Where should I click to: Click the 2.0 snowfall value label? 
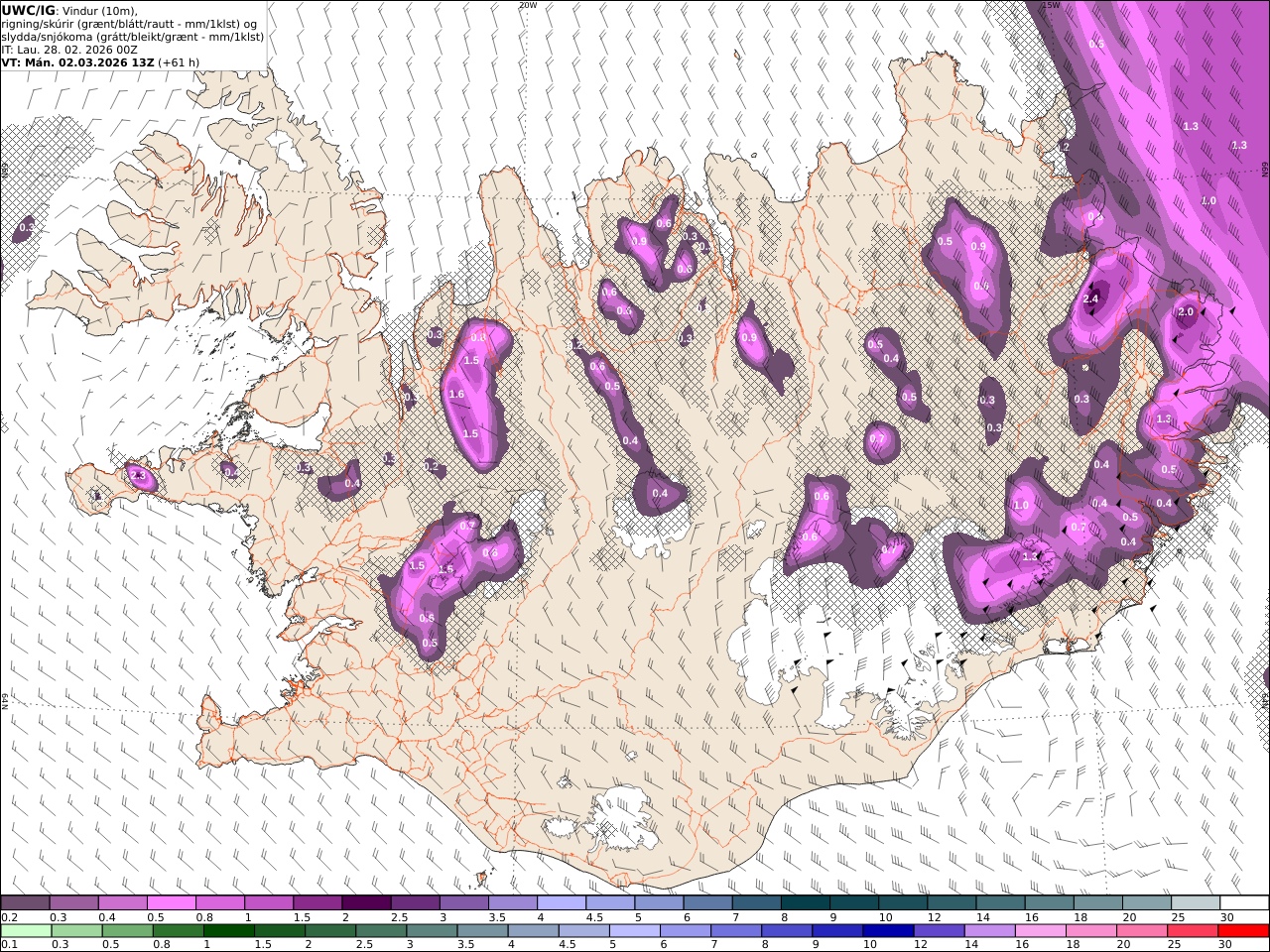point(1186,311)
